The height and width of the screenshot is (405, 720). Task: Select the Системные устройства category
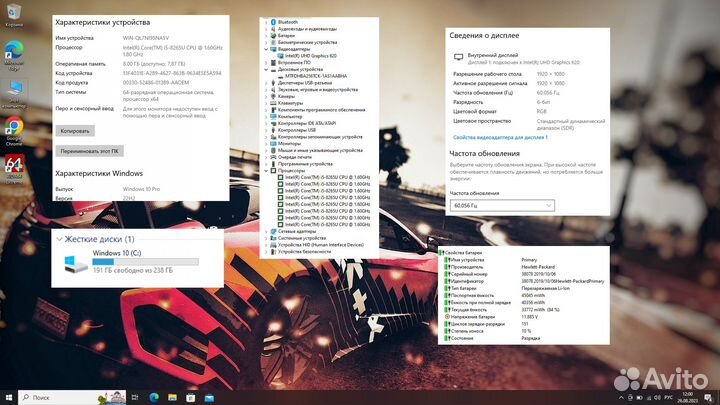click(302, 238)
